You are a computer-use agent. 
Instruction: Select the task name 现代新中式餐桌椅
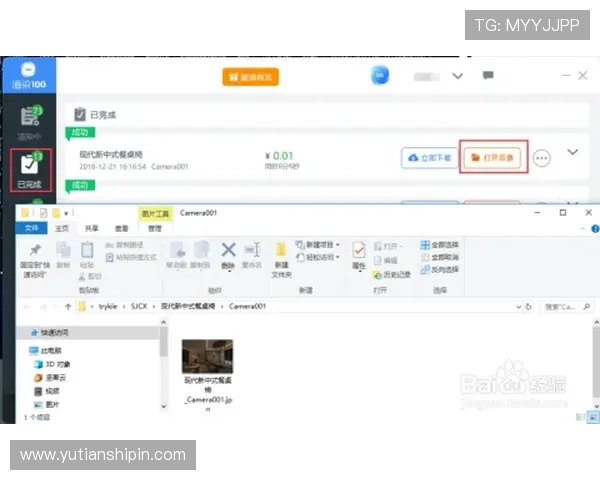click(x=111, y=154)
